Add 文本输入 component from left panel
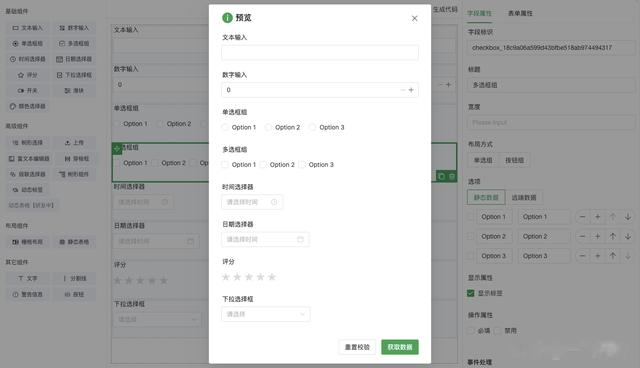Viewport: 640px width, 368px height. click(27, 28)
